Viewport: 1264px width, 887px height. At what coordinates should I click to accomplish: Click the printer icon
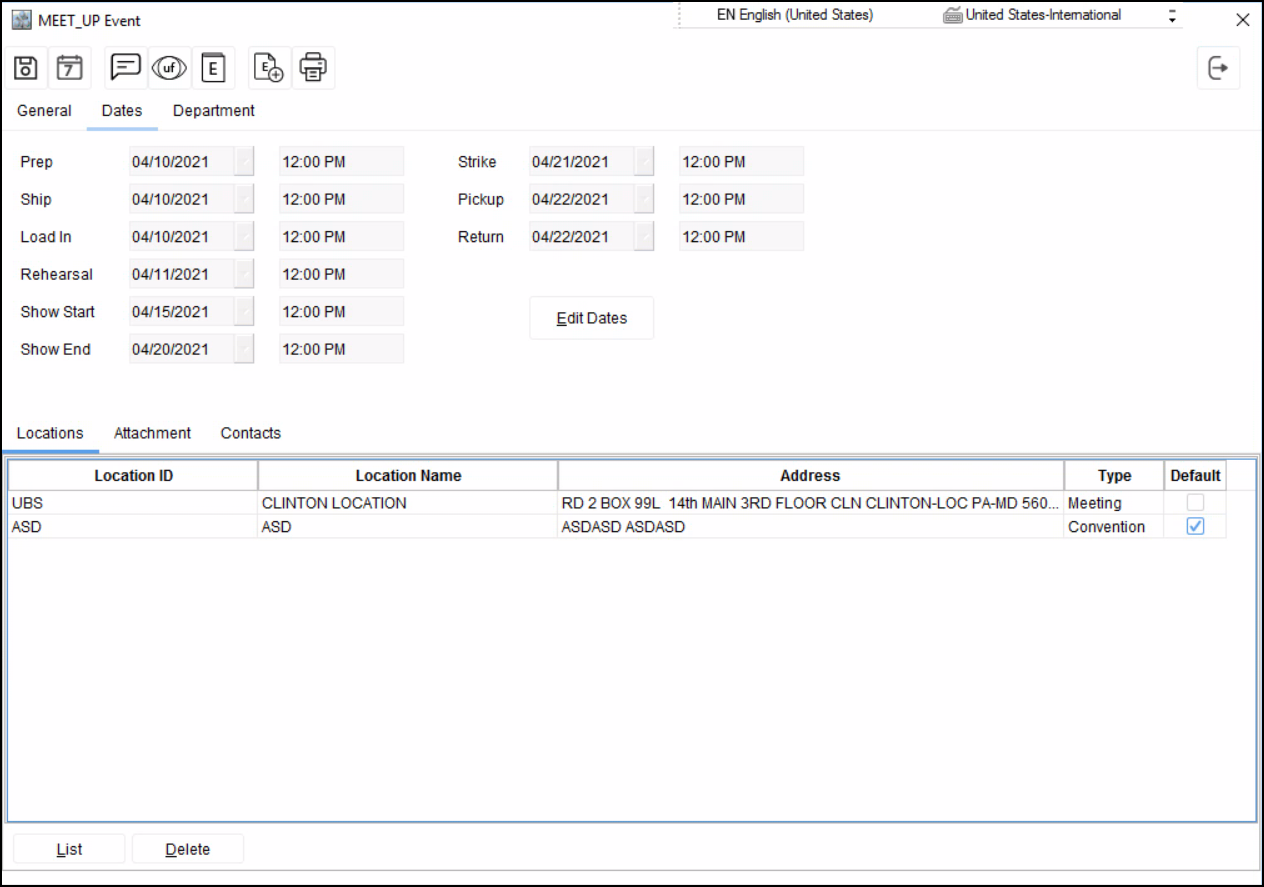[x=313, y=68]
